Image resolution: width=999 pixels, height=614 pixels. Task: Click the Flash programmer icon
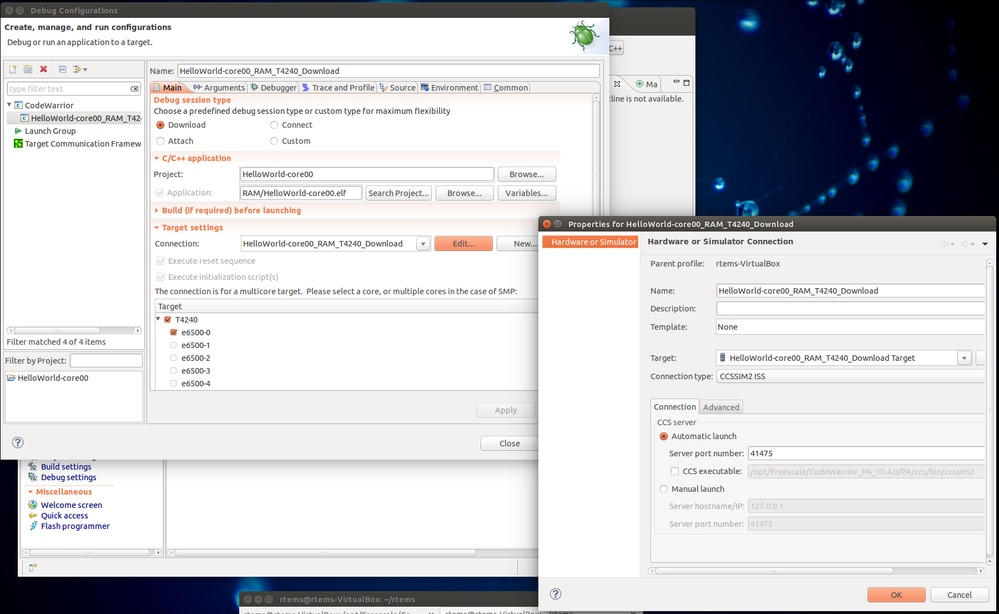tap(32, 526)
